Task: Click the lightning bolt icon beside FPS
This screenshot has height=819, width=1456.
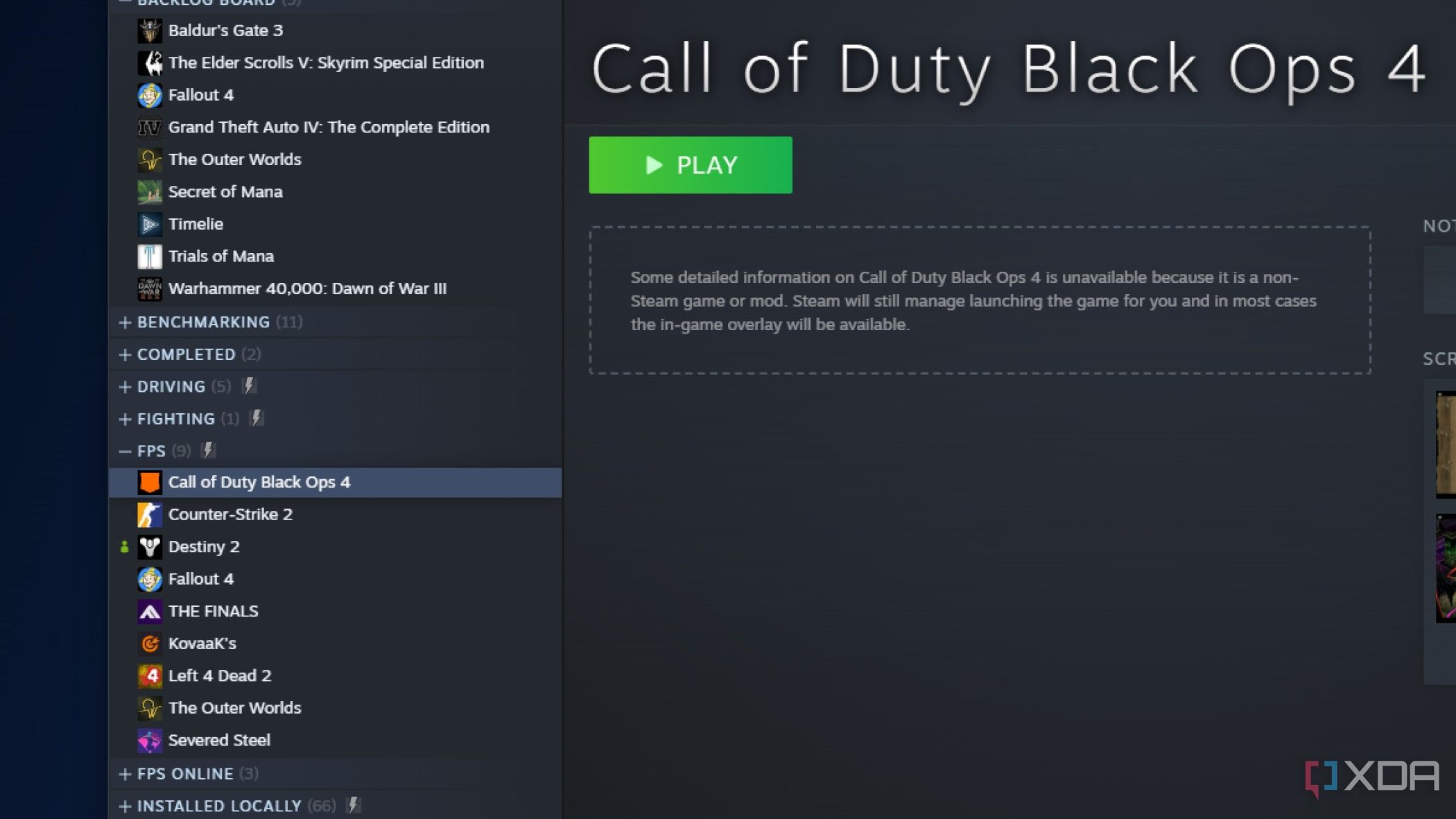Action: [x=208, y=451]
